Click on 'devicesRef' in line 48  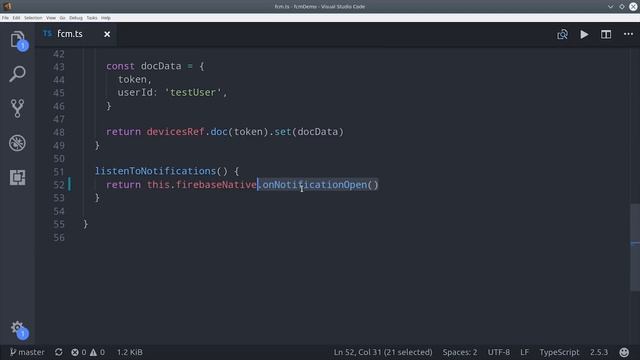[175, 132]
